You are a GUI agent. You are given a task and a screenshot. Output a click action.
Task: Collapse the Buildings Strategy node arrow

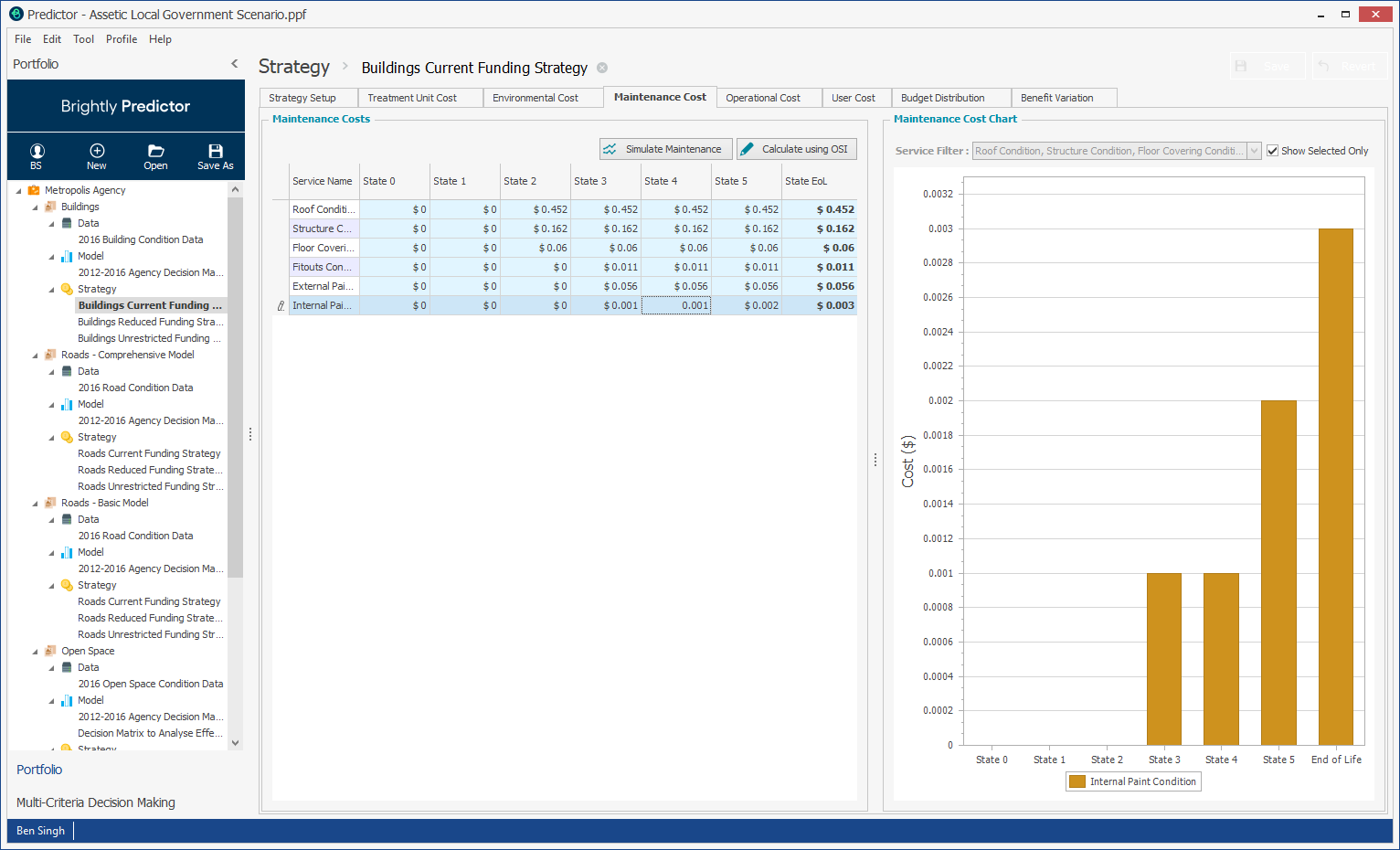[51, 290]
